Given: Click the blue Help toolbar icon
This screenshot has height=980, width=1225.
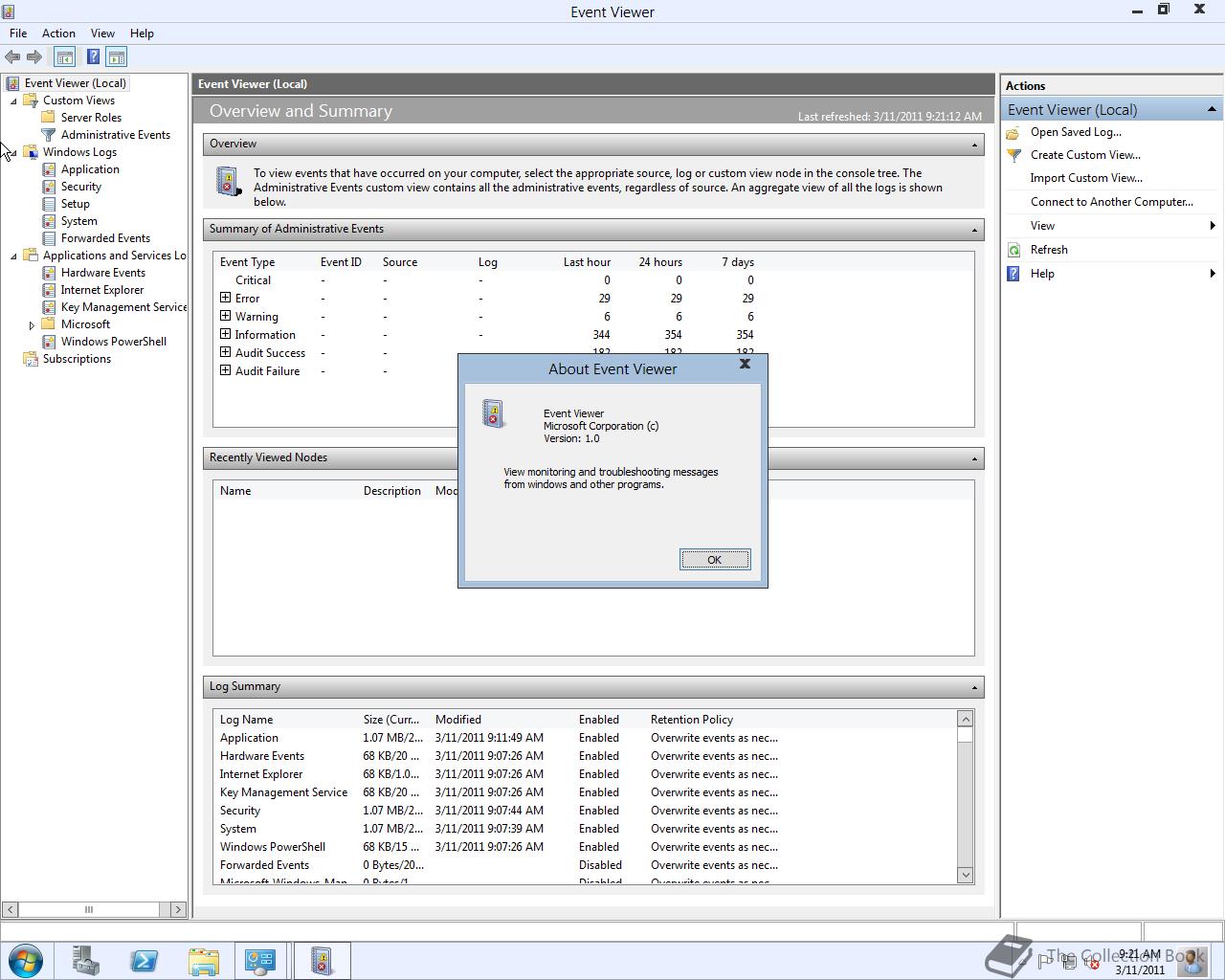Looking at the screenshot, I should [x=93, y=57].
